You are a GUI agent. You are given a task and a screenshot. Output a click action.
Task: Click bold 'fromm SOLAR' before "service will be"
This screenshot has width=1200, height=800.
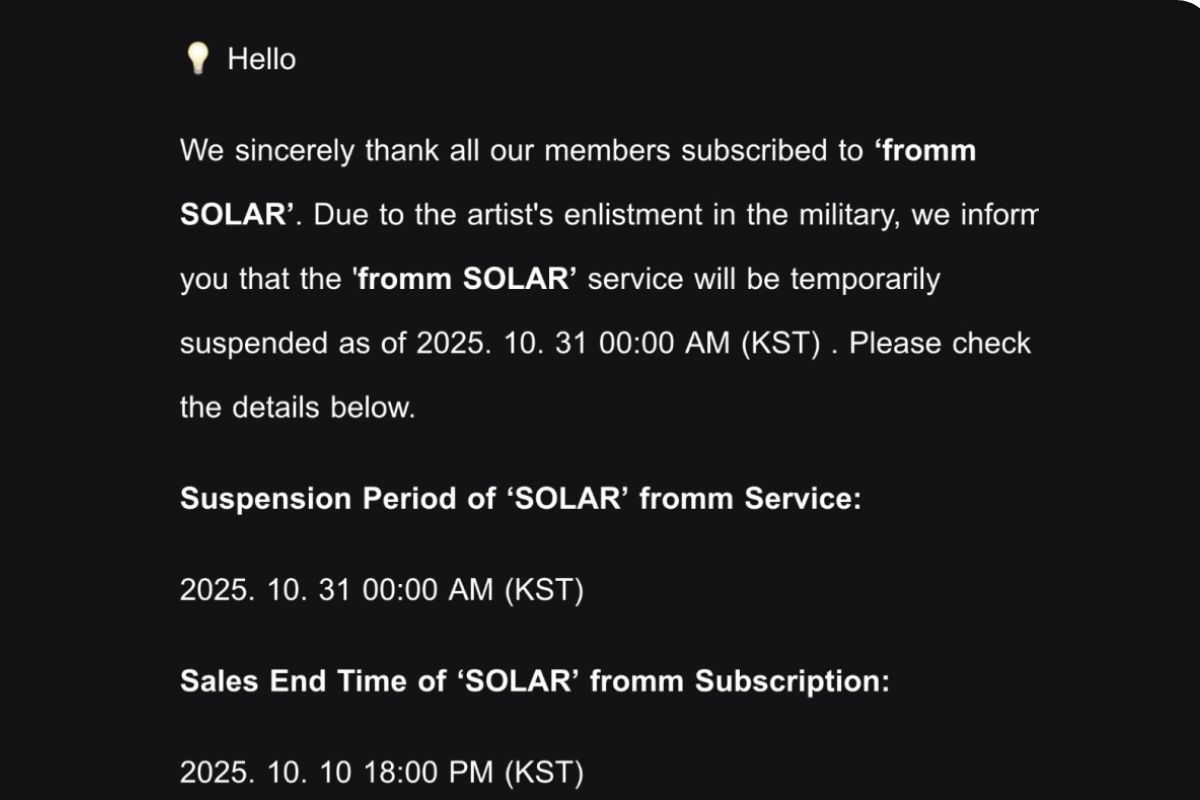coord(464,279)
